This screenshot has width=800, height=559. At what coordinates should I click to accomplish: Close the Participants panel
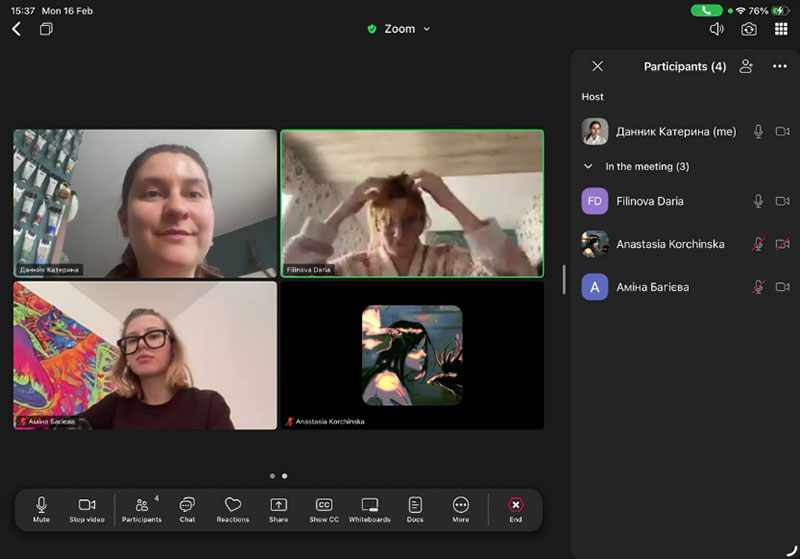[x=597, y=67]
